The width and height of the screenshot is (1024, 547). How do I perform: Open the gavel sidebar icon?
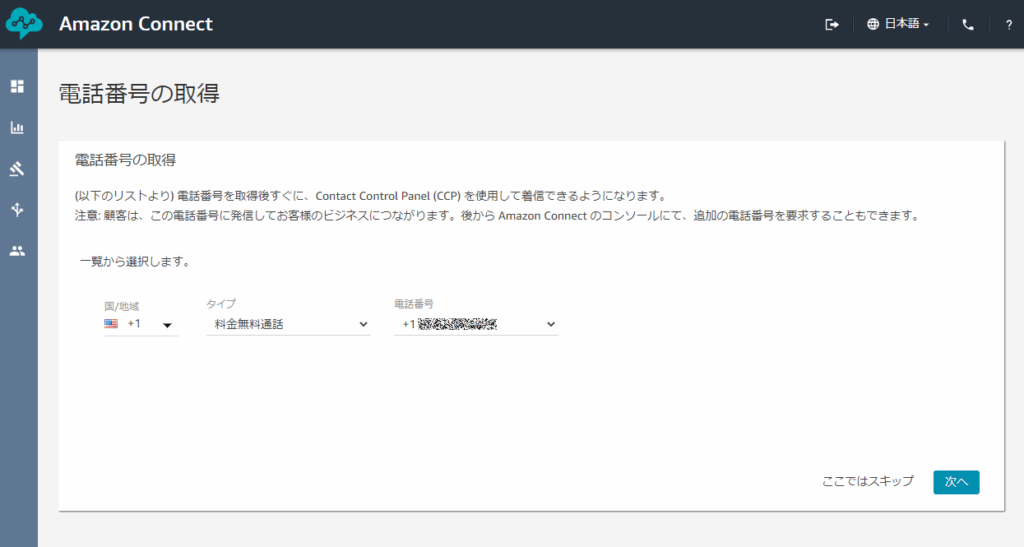(18, 169)
